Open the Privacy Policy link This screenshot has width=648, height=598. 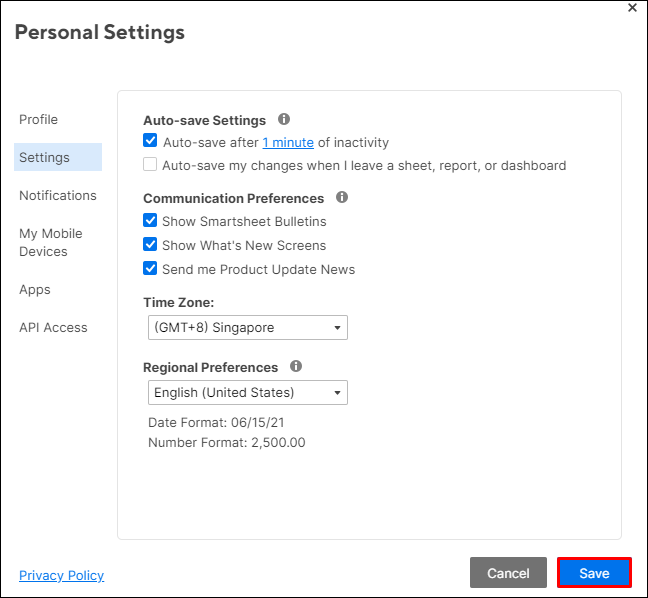tap(61, 575)
